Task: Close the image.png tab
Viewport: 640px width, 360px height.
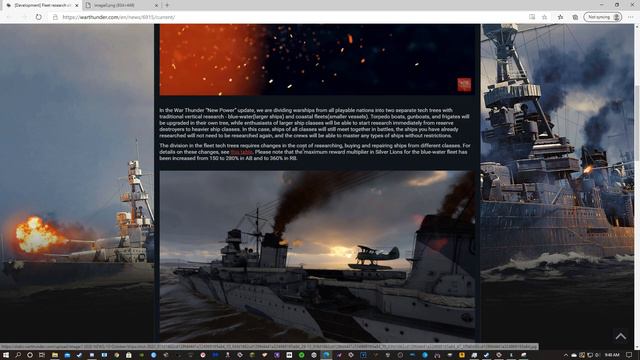Action: tap(156, 5)
